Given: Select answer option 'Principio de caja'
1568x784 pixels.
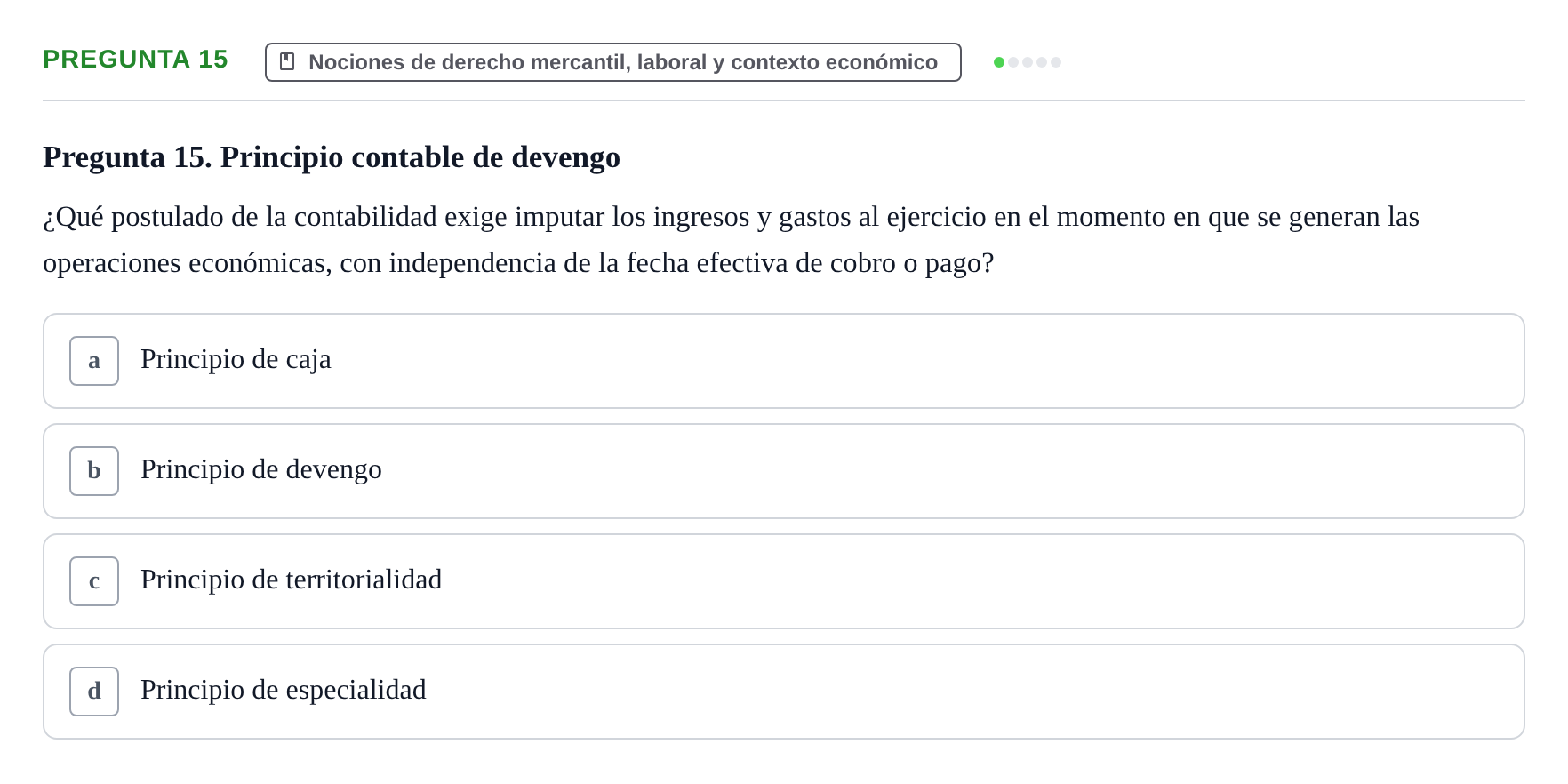Looking at the screenshot, I should [783, 361].
